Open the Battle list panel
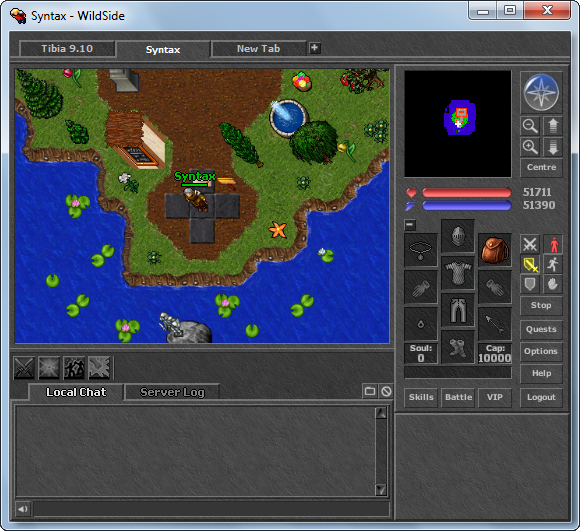The height and width of the screenshot is (531, 580). [x=458, y=398]
